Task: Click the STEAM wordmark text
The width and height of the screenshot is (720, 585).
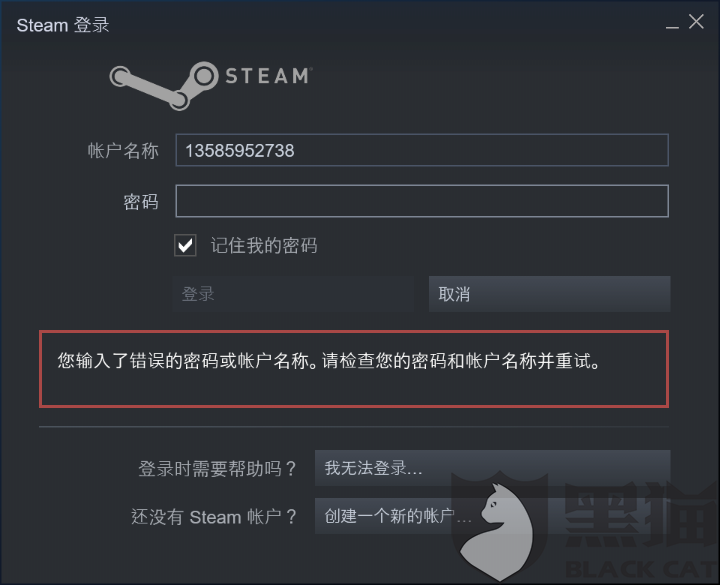Action: coord(269,76)
